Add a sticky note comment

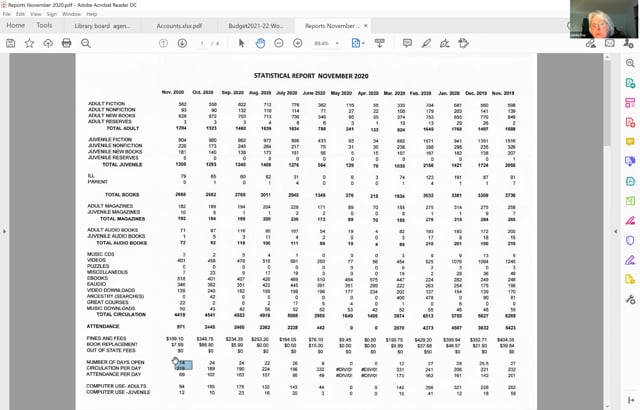coord(407,43)
